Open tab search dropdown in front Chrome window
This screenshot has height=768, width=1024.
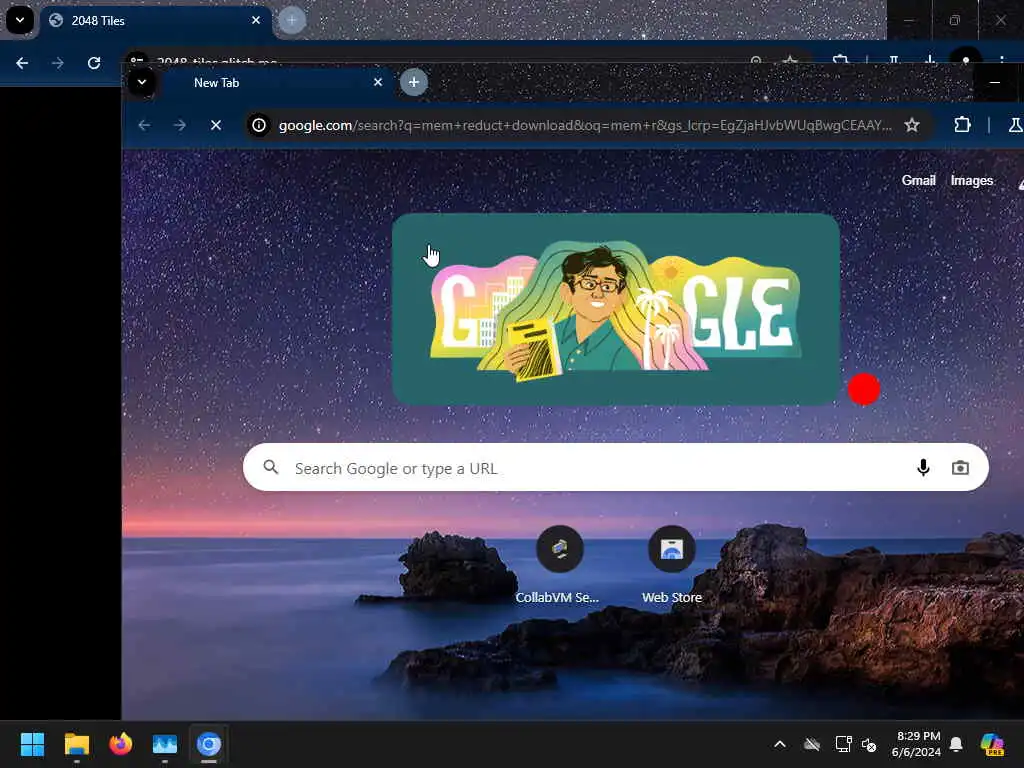142,82
